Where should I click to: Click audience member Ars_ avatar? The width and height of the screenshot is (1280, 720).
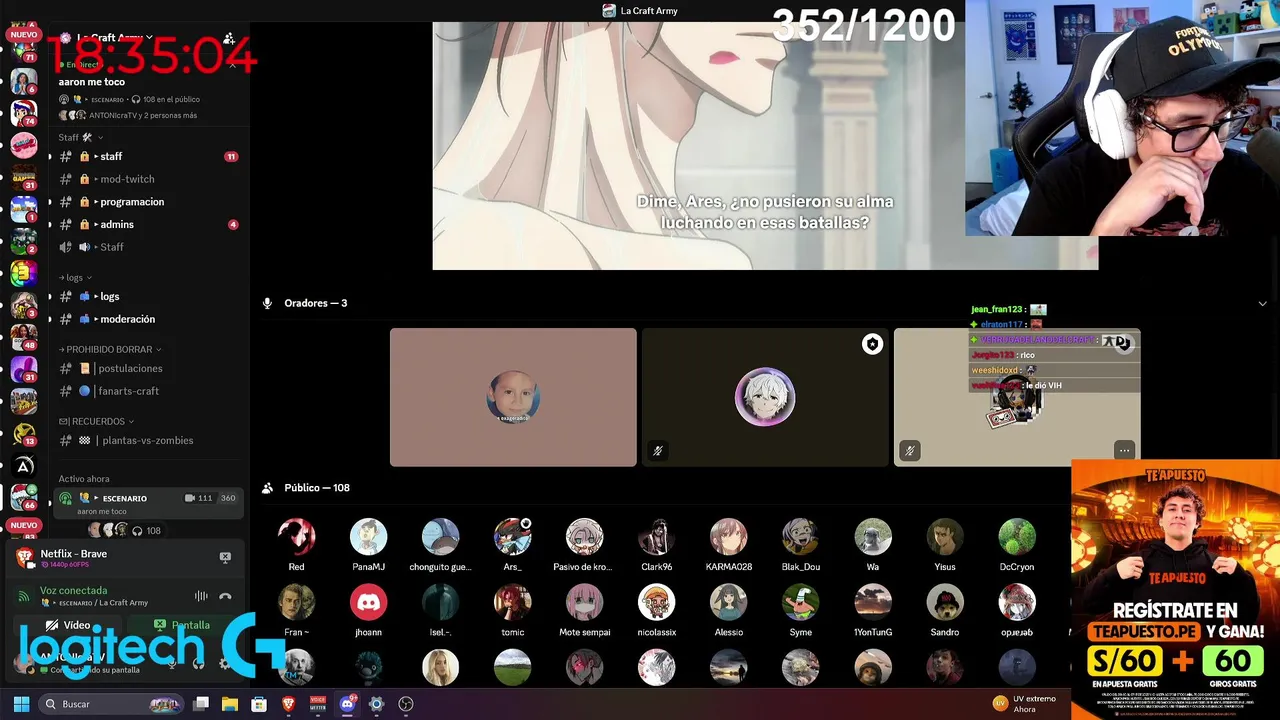[512, 537]
